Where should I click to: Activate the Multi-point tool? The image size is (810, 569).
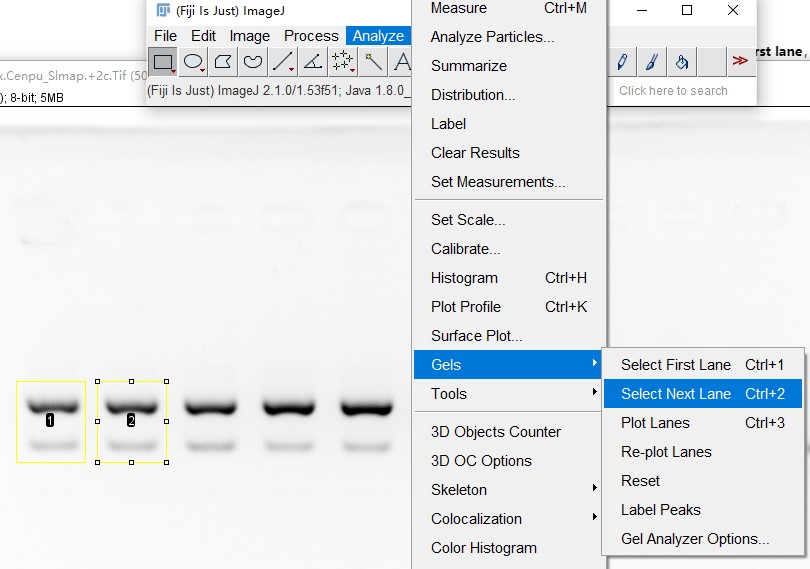pos(343,62)
